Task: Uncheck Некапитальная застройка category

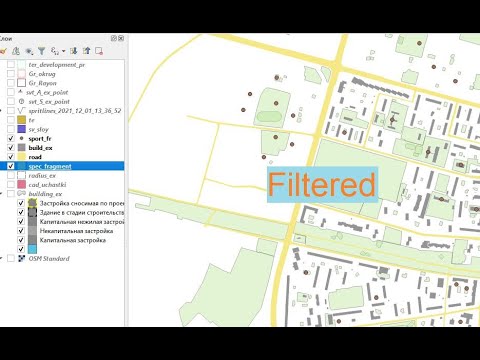Action: [21, 231]
